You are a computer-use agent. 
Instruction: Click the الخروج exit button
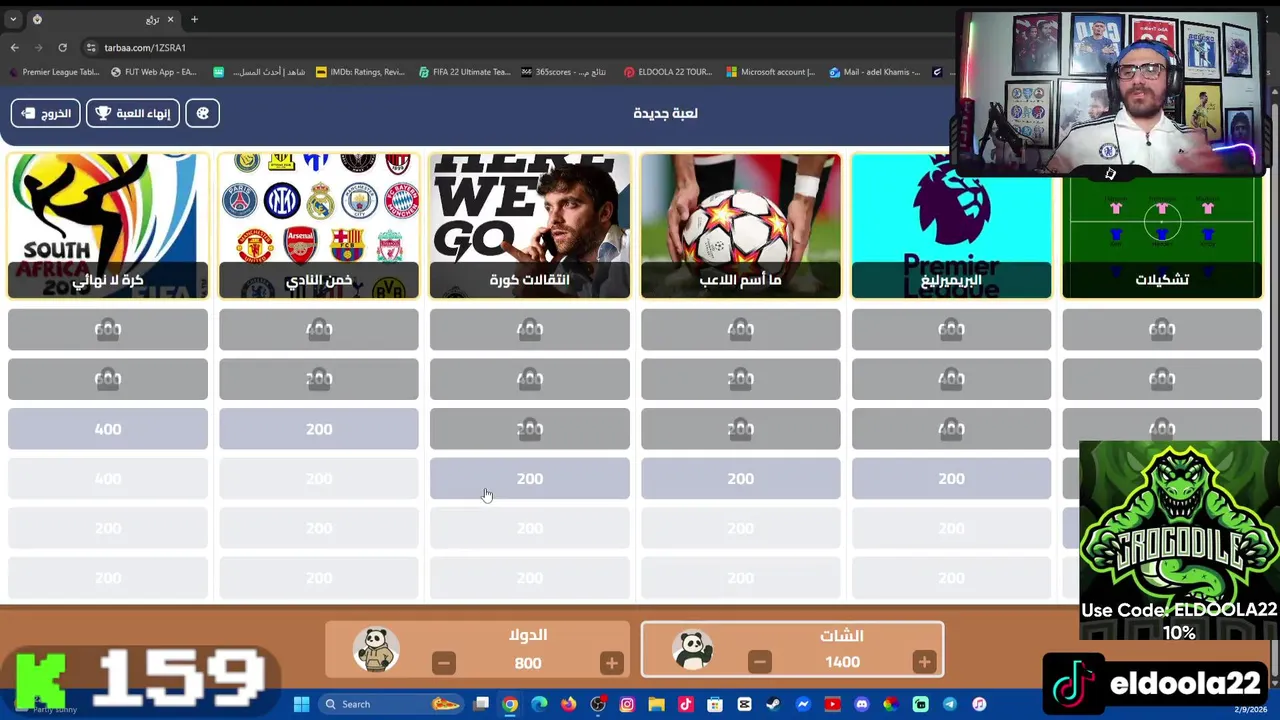[x=45, y=113]
